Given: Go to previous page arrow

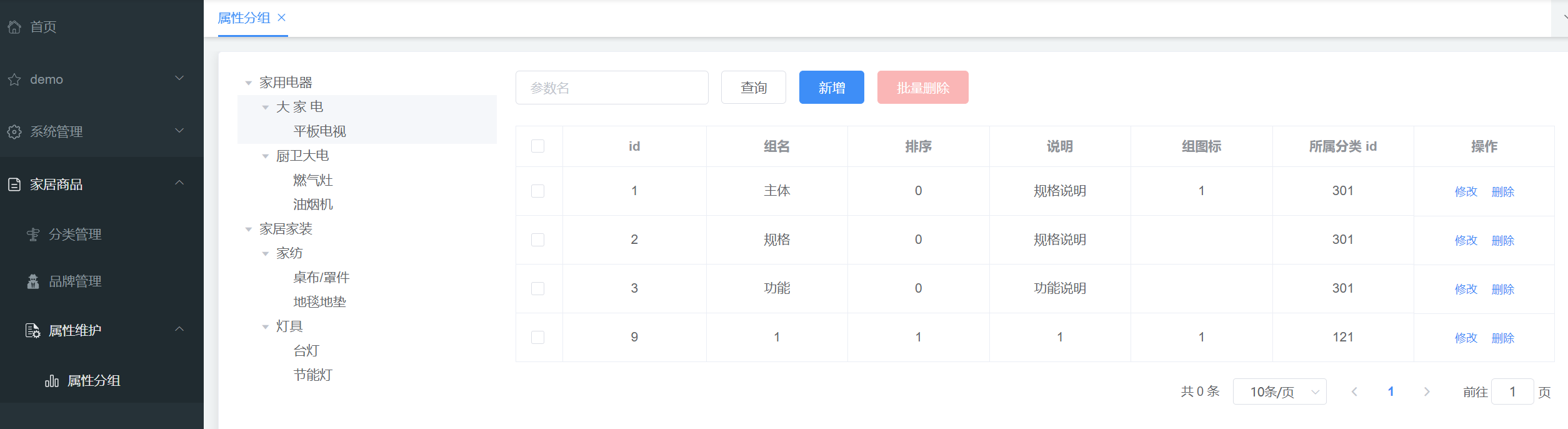Looking at the screenshot, I should point(1354,391).
